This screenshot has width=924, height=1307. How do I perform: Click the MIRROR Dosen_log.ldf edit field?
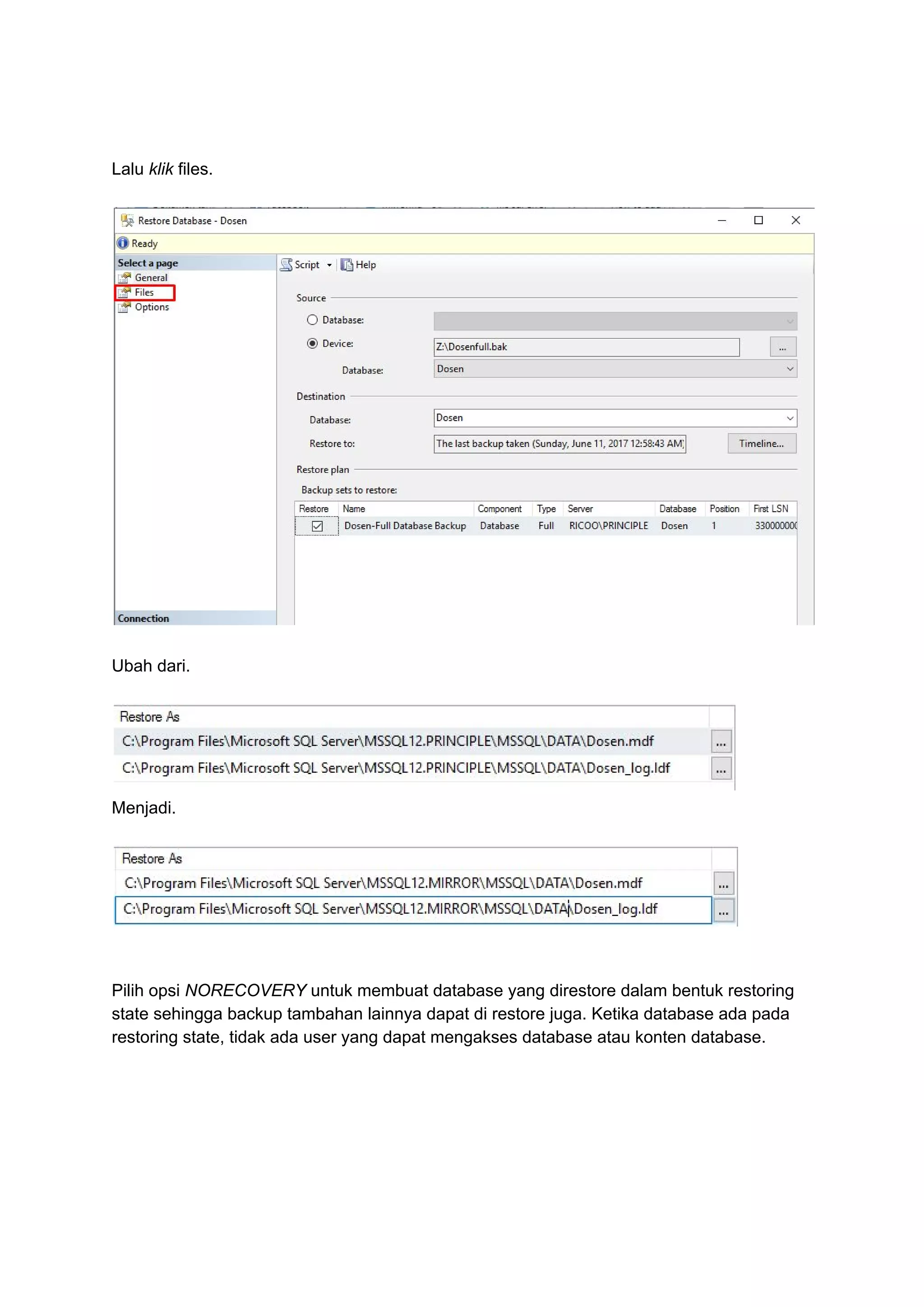(x=413, y=910)
